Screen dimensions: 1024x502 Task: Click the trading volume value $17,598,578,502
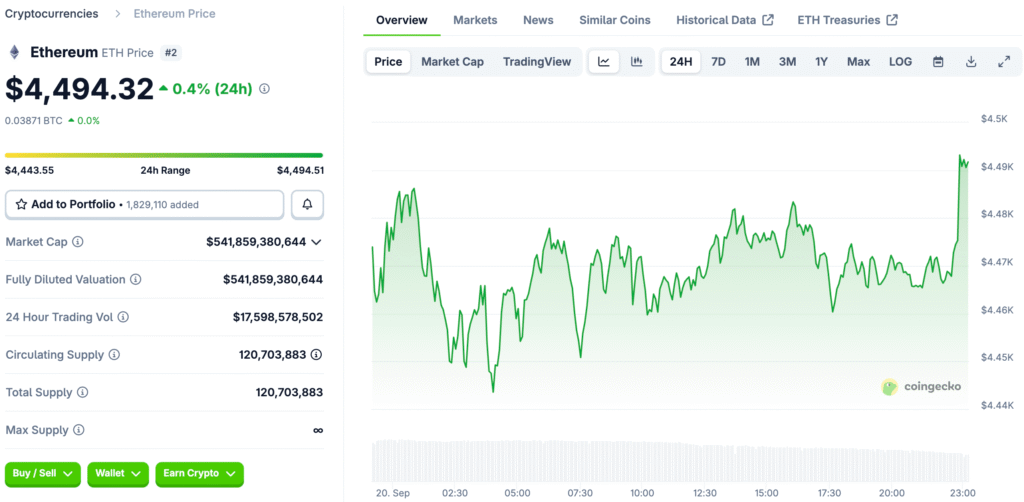click(x=278, y=317)
